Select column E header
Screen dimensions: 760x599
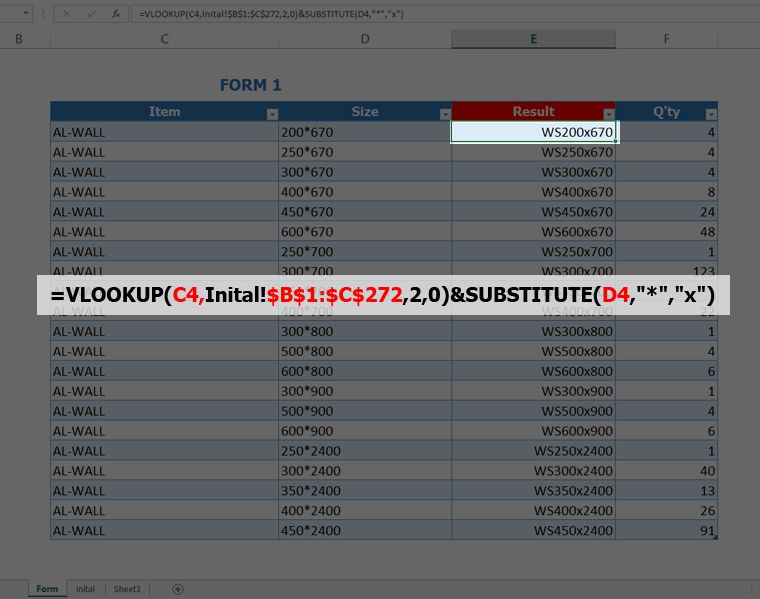[x=534, y=39]
